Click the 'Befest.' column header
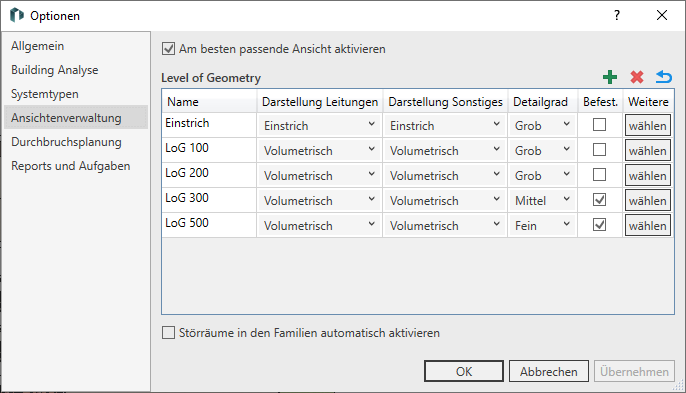 (x=600, y=102)
